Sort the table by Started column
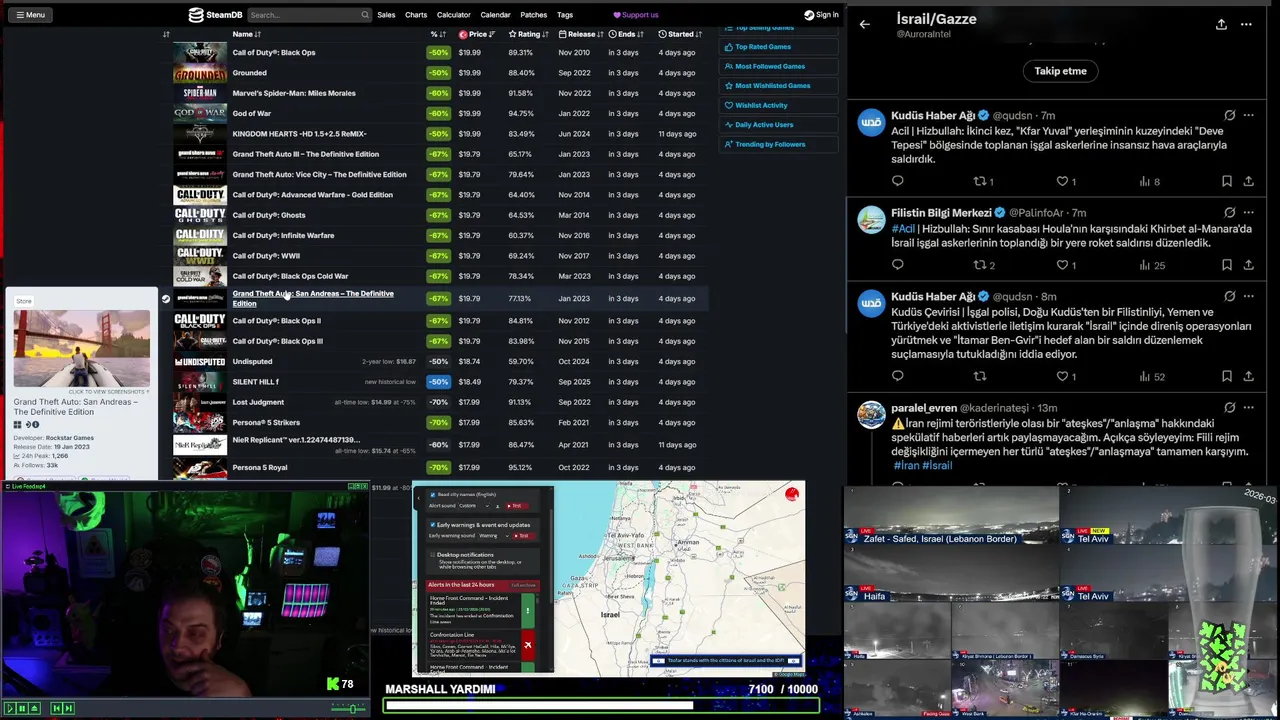This screenshot has width=1280, height=720. click(x=680, y=34)
